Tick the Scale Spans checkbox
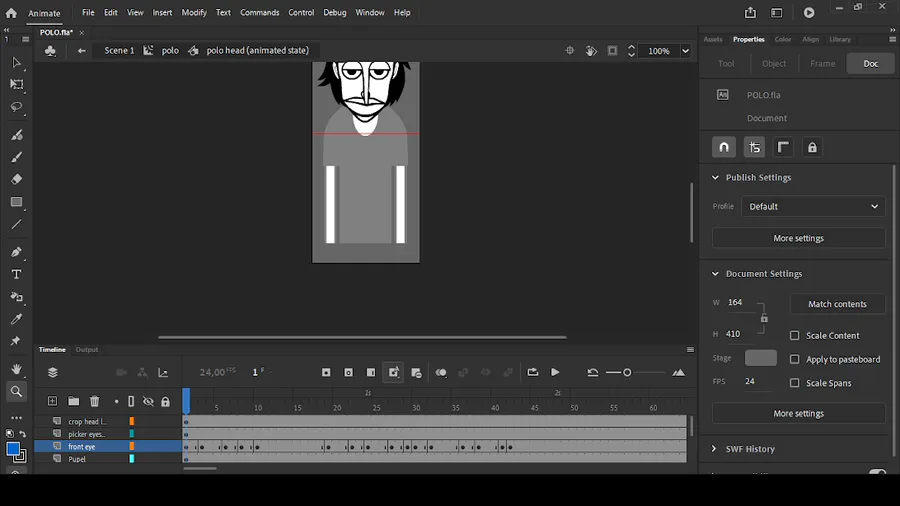This screenshot has height=506, width=900. [x=795, y=383]
